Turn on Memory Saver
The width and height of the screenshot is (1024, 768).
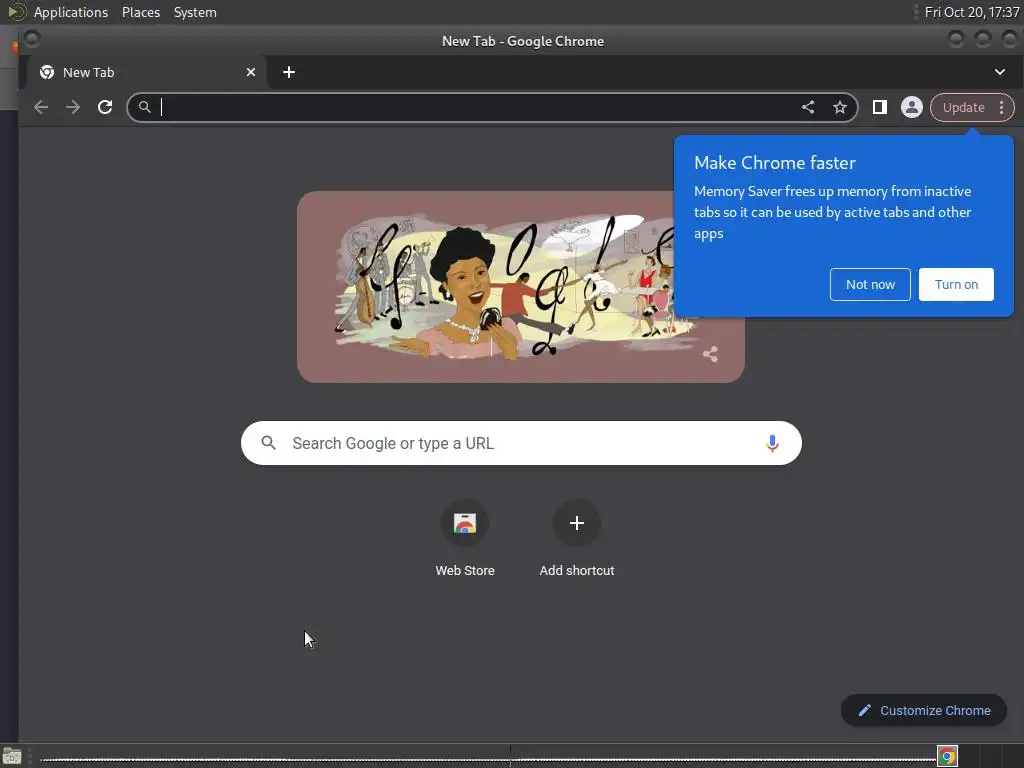(956, 285)
